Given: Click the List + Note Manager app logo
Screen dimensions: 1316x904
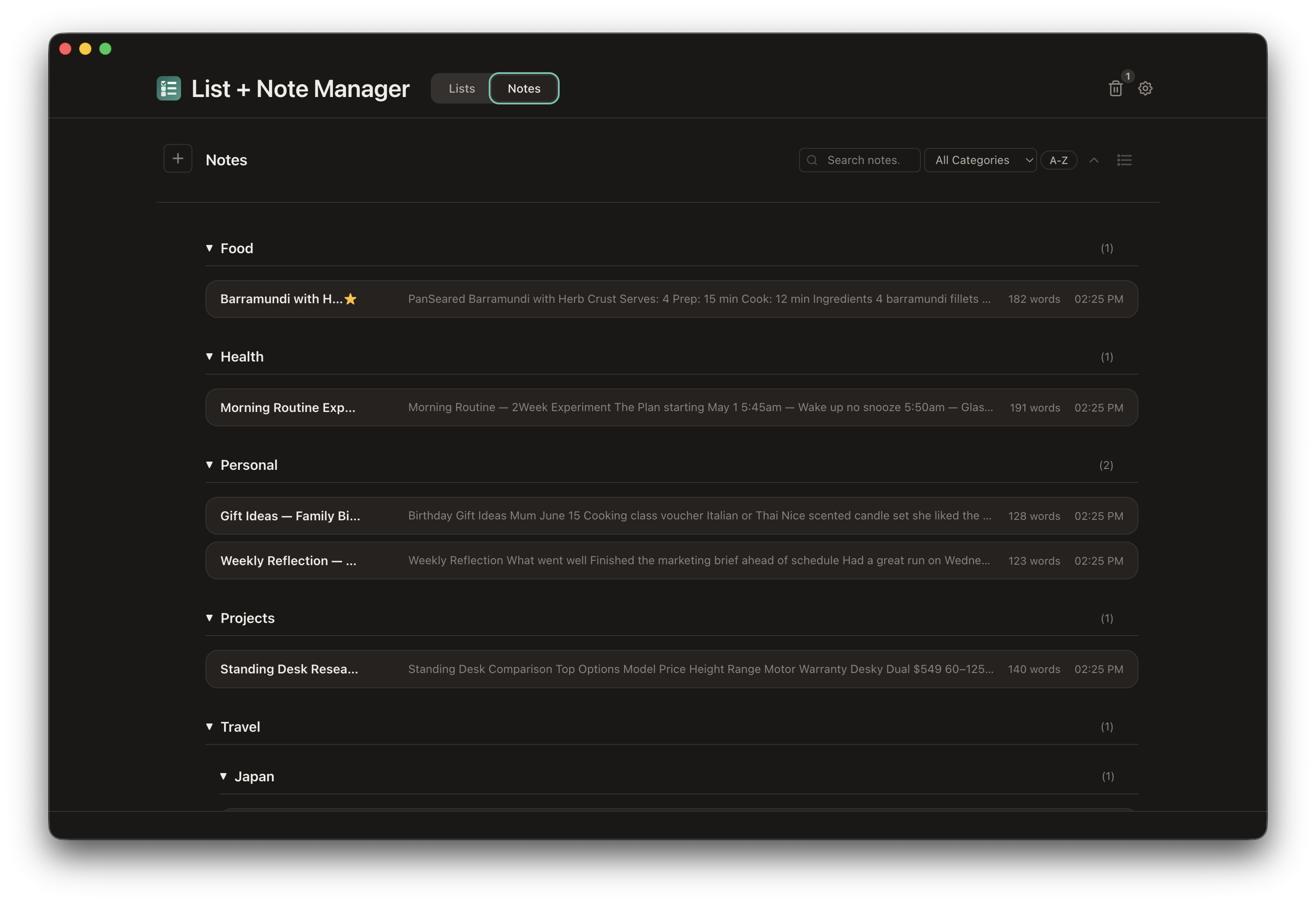Looking at the screenshot, I should coord(169,88).
